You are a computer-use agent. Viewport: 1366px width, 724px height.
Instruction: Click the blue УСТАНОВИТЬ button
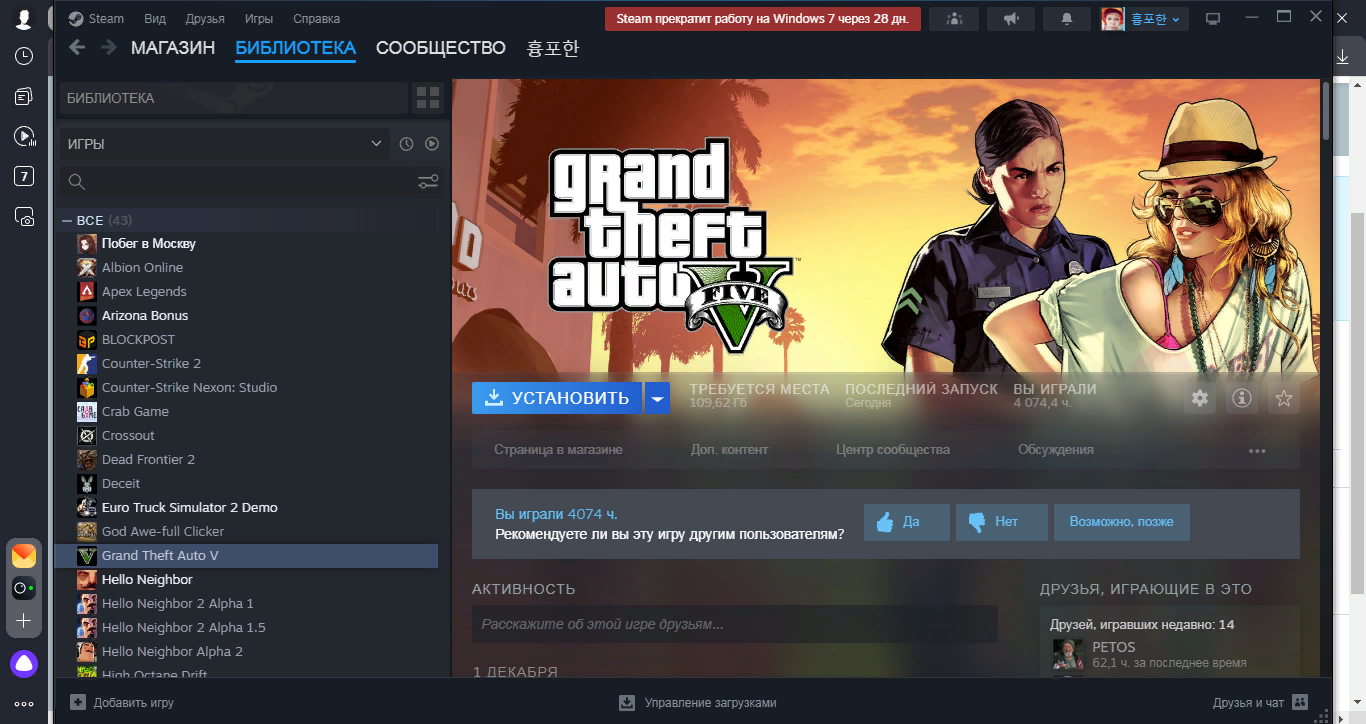tap(557, 398)
